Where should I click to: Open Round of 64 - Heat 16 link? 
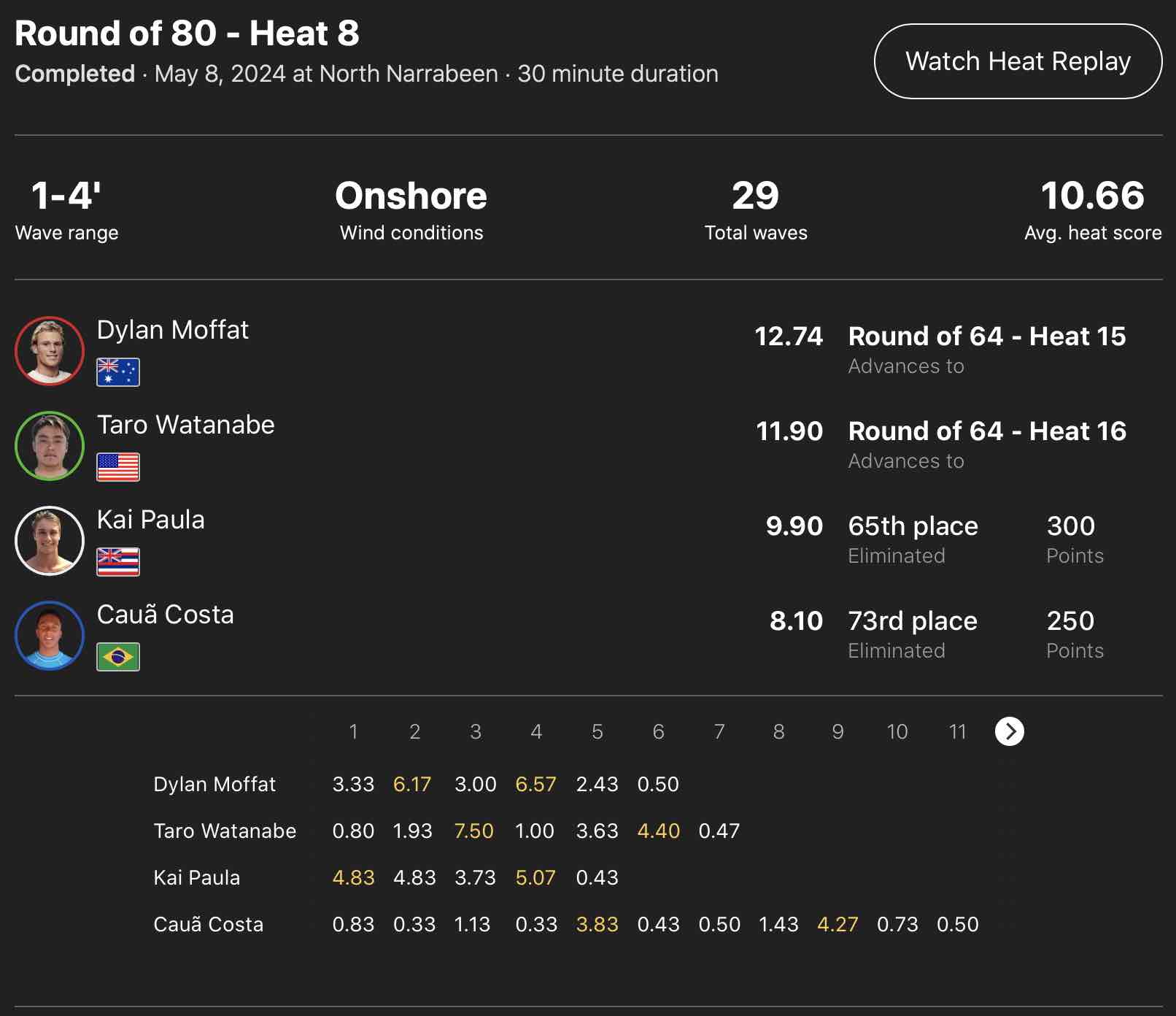pyautogui.click(x=987, y=431)
